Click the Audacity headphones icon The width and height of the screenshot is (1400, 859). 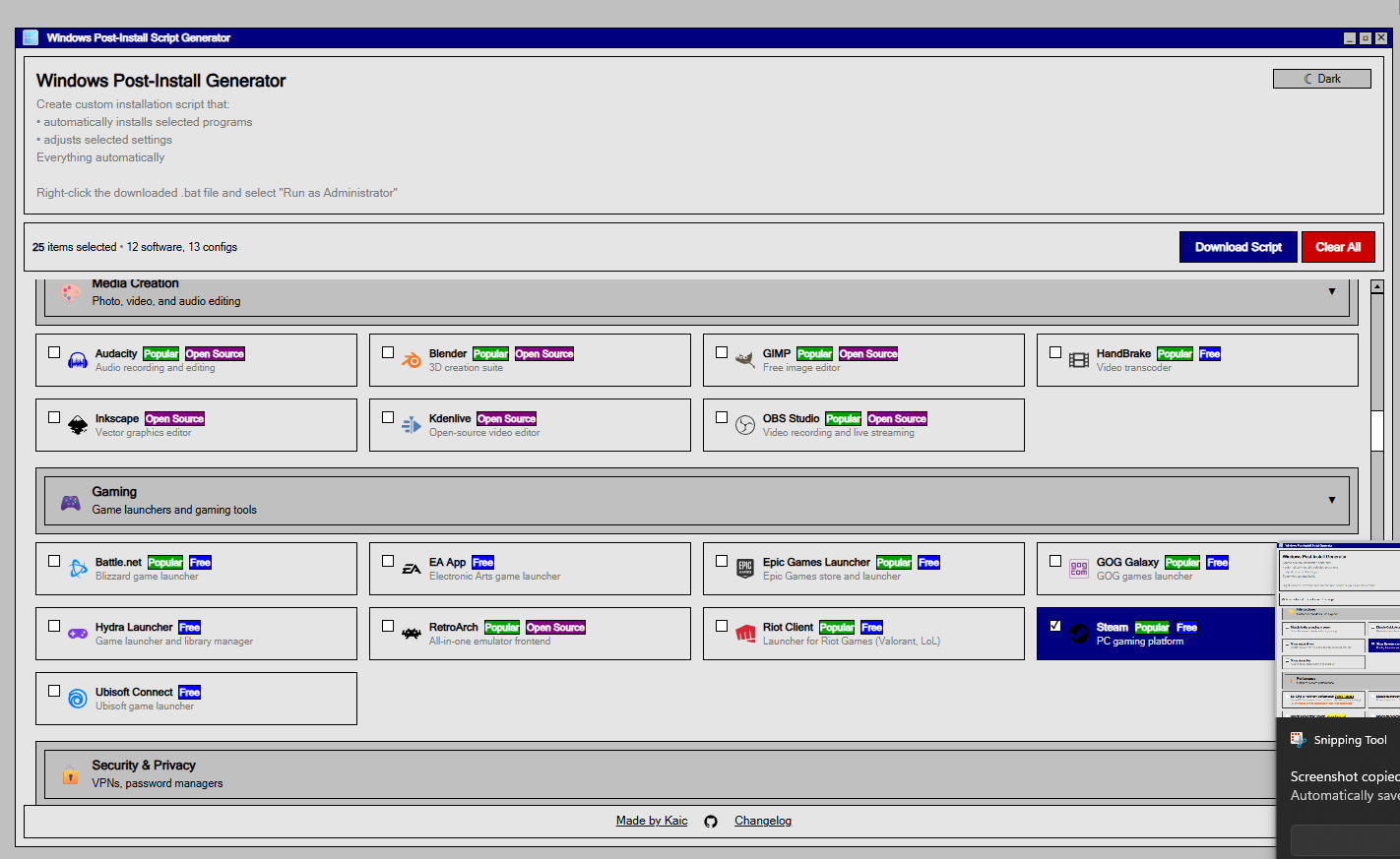pyautogui.click(x=78, y=361)
